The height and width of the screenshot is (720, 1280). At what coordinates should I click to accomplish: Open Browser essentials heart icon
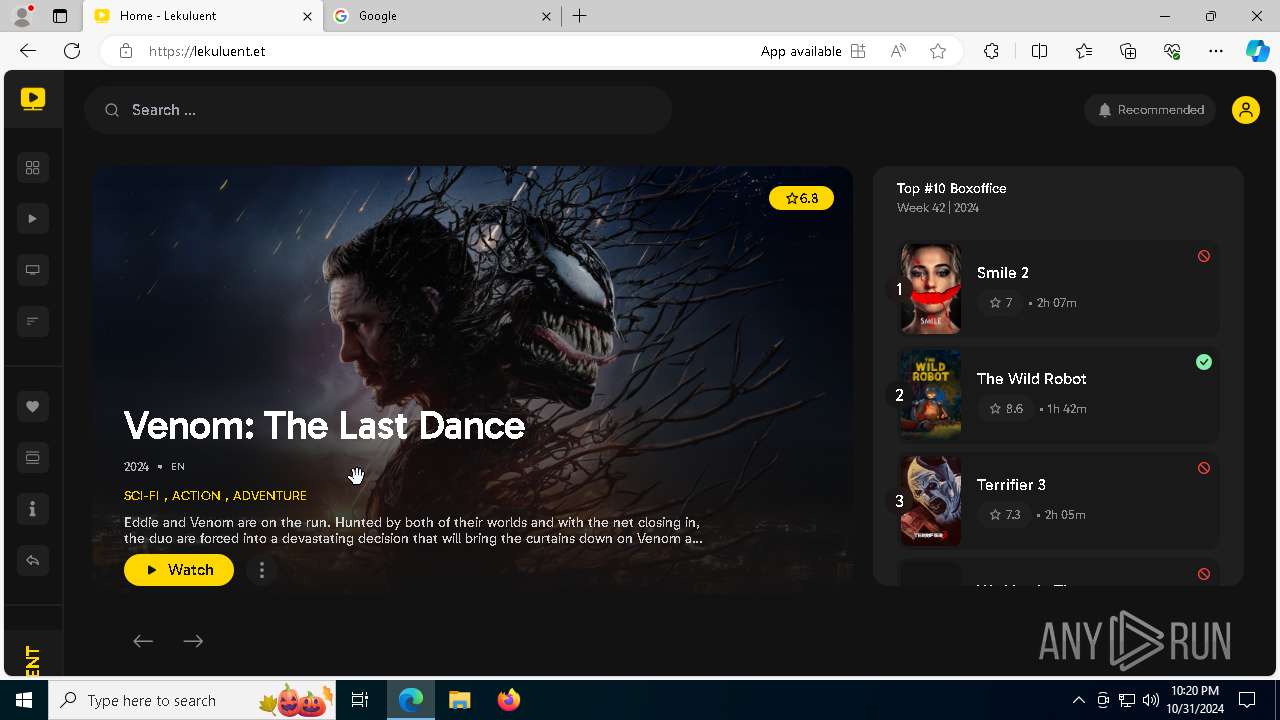coord(1172,51)
